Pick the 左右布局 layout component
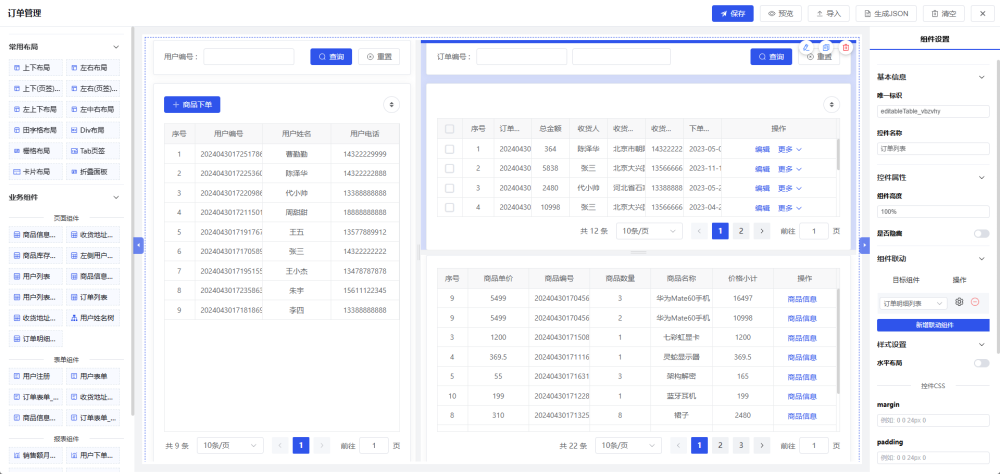1000x474 pixels. click(x=92, y=68)
